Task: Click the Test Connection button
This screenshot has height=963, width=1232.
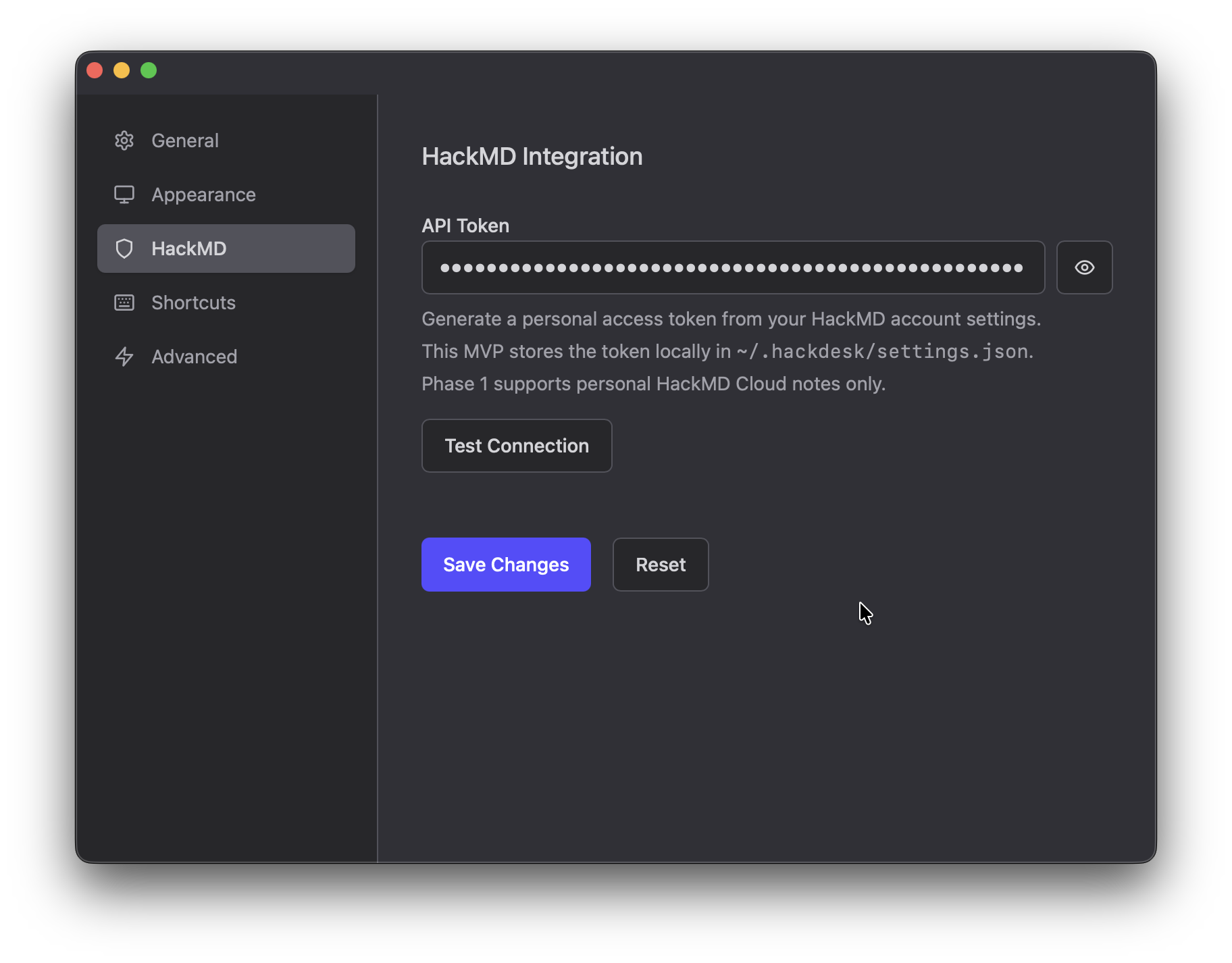Action: click(517, 446)
